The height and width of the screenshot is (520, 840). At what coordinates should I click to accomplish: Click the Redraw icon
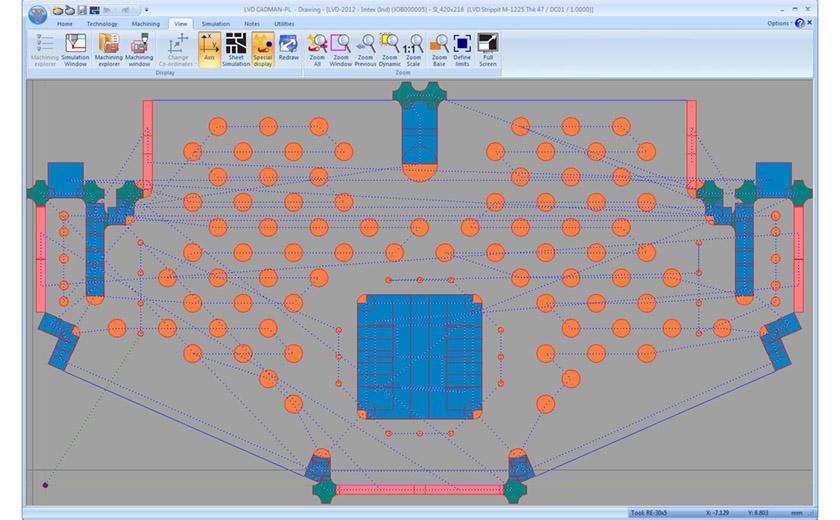pos(288,49)
